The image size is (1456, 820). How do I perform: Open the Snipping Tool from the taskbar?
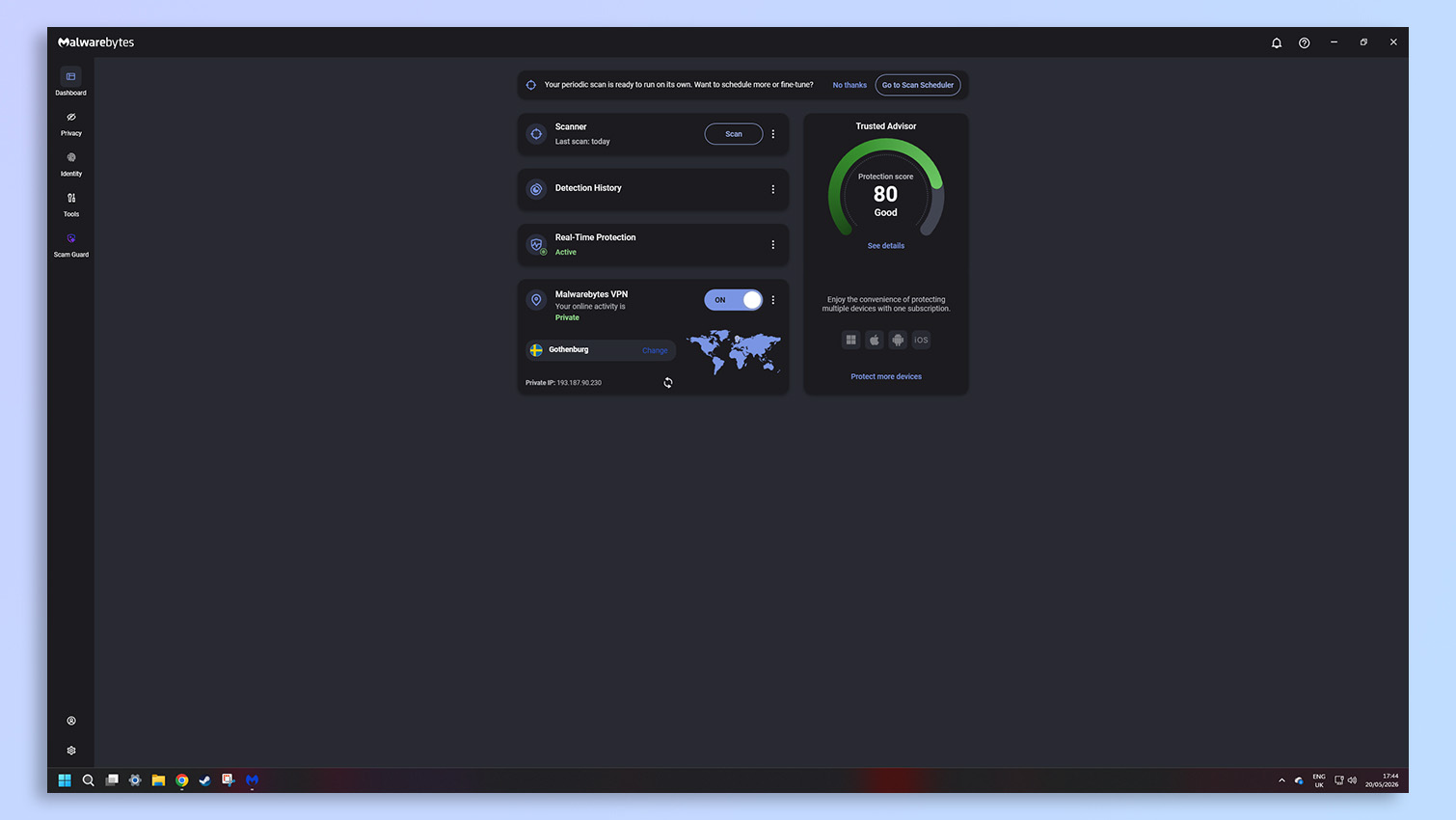[229, 780]
